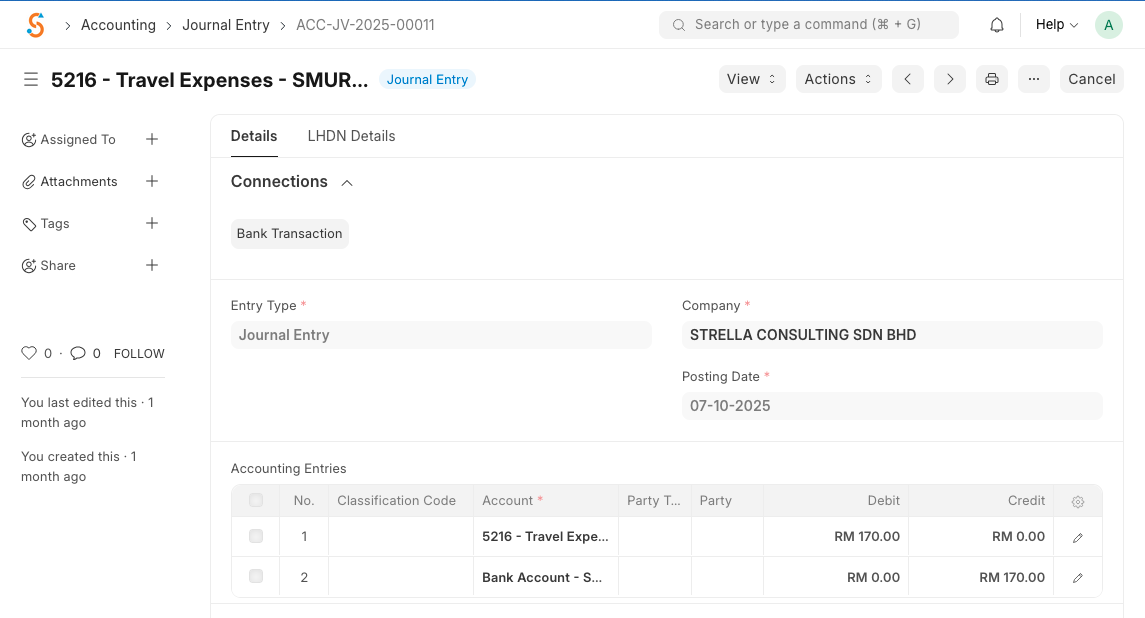Open Bank Transaction connection link
Image resolution: width=1145 pixels, height=618 pixels.
click(x=289, y=234)
